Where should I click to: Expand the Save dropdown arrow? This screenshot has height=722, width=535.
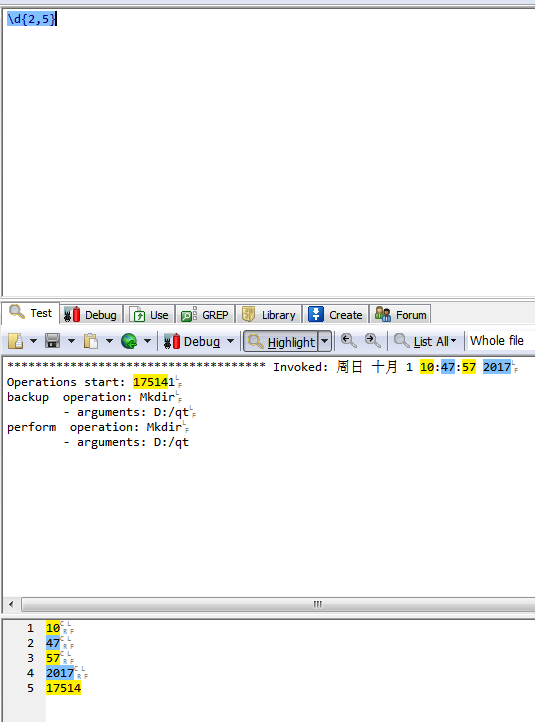71,341
